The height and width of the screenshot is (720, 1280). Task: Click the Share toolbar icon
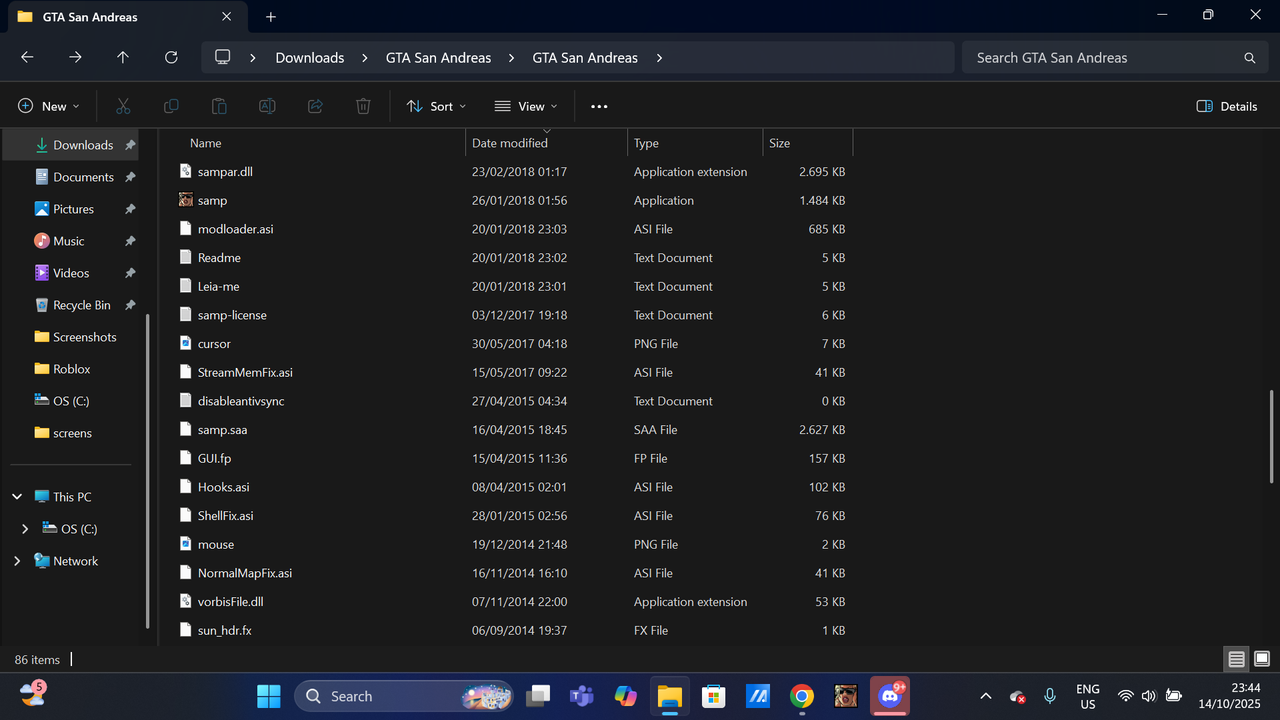(x=315, y=106)
